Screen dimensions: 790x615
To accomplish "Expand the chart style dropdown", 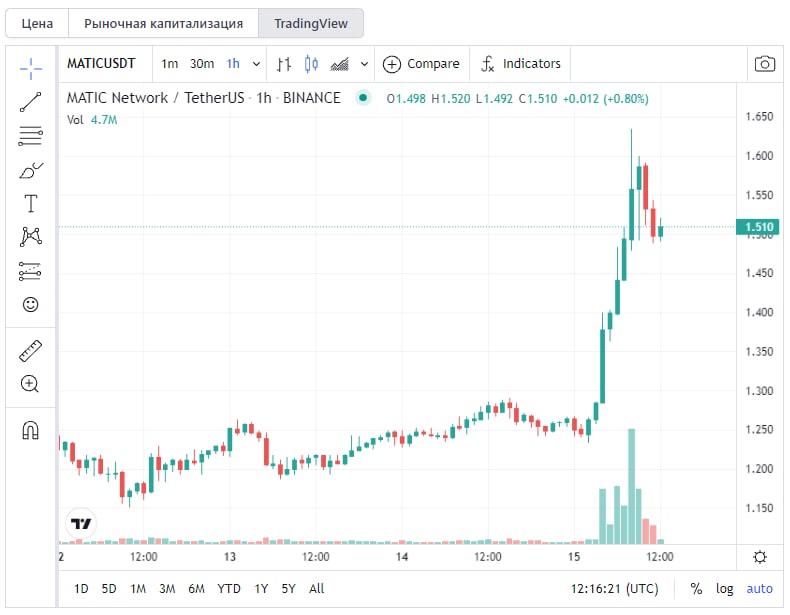I will tap(364, 64).
